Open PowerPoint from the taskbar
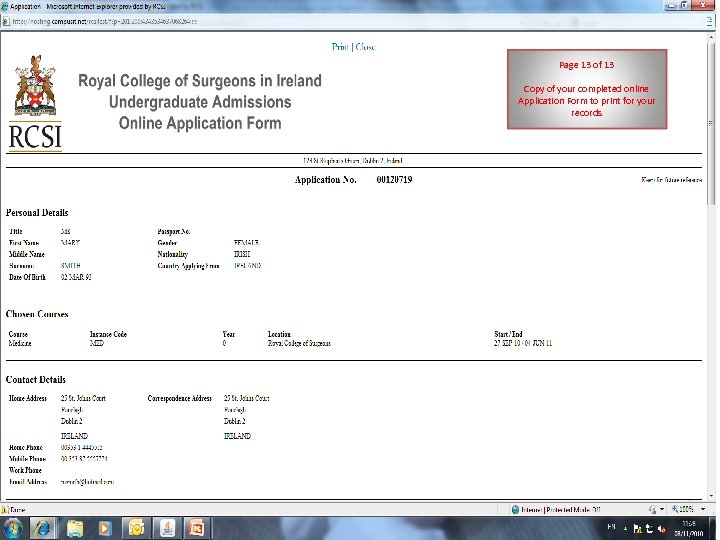Image resolution: width=720 pixels, height=540 pixels. 197,529
